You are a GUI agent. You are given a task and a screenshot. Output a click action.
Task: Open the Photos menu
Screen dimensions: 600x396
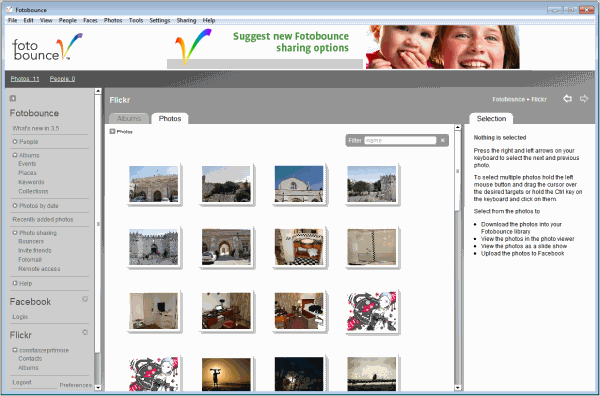coord(113,20)
